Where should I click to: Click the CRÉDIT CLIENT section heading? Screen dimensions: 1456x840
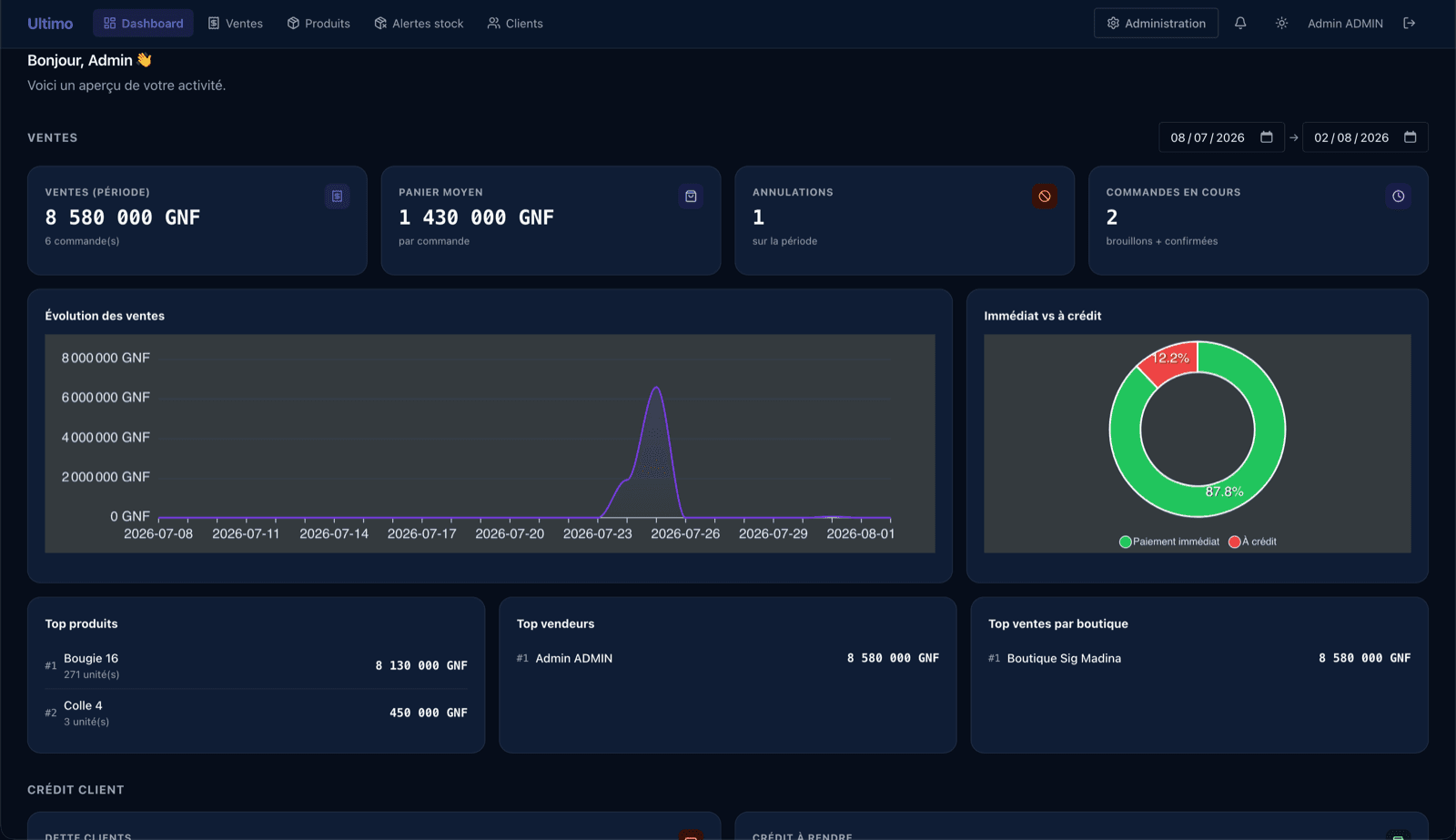(x=76, y=790)
